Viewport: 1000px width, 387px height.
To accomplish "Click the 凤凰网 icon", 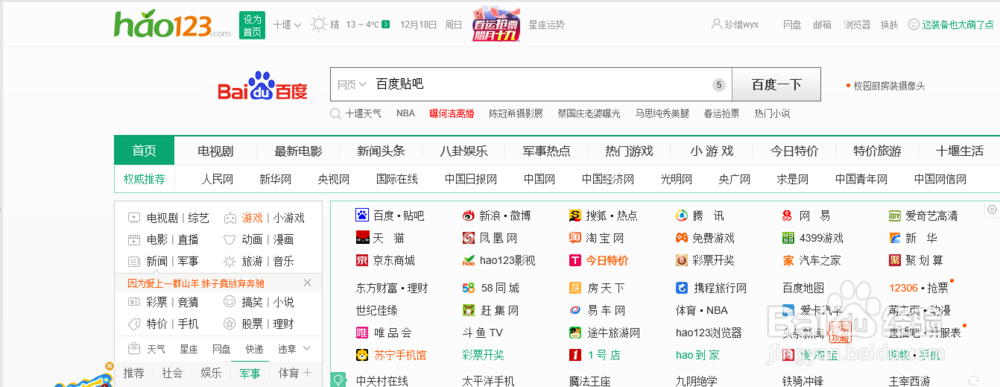I will (469, 238).
